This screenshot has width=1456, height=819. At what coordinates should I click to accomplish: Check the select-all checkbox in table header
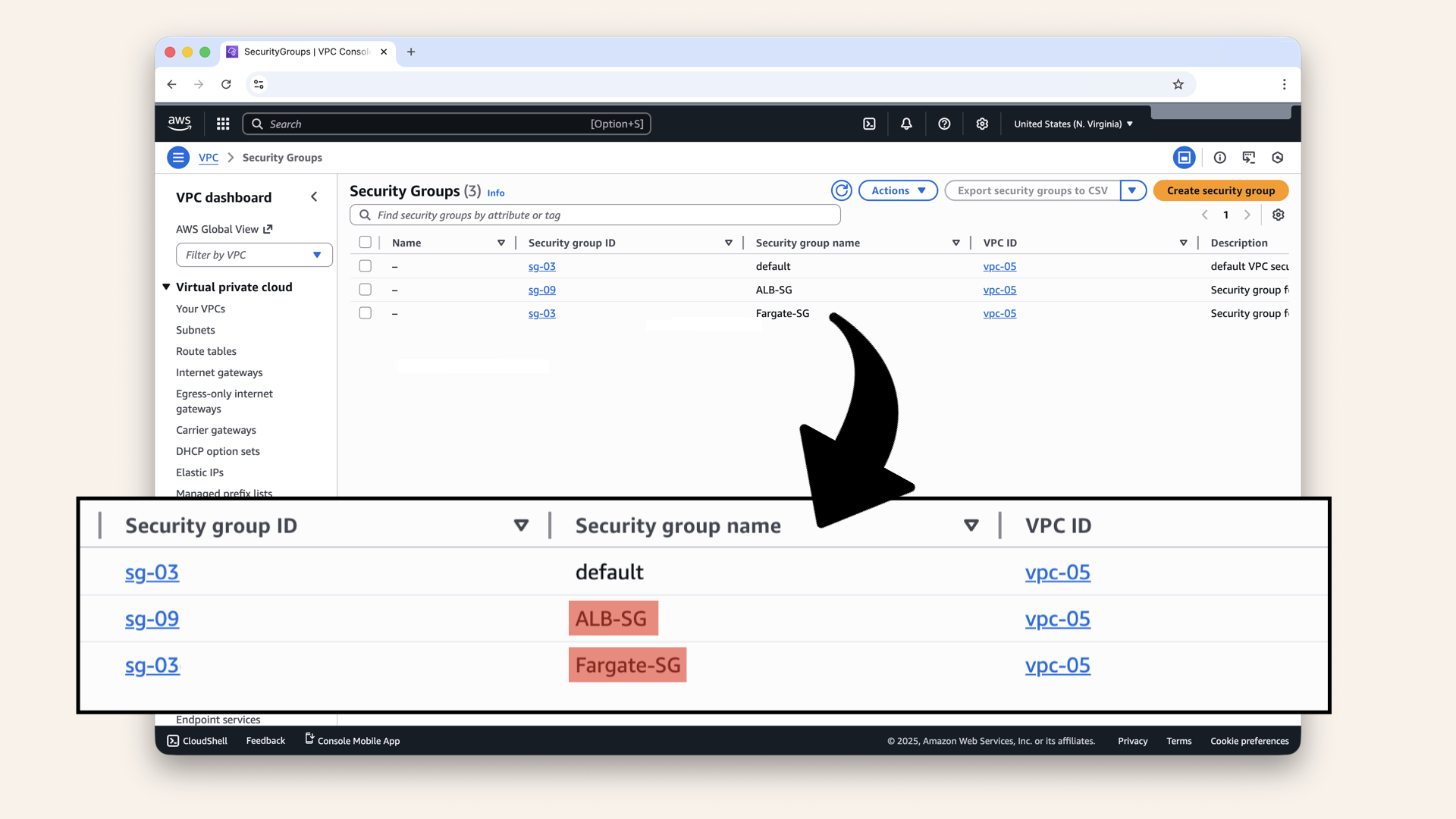[x=365, y=242]
